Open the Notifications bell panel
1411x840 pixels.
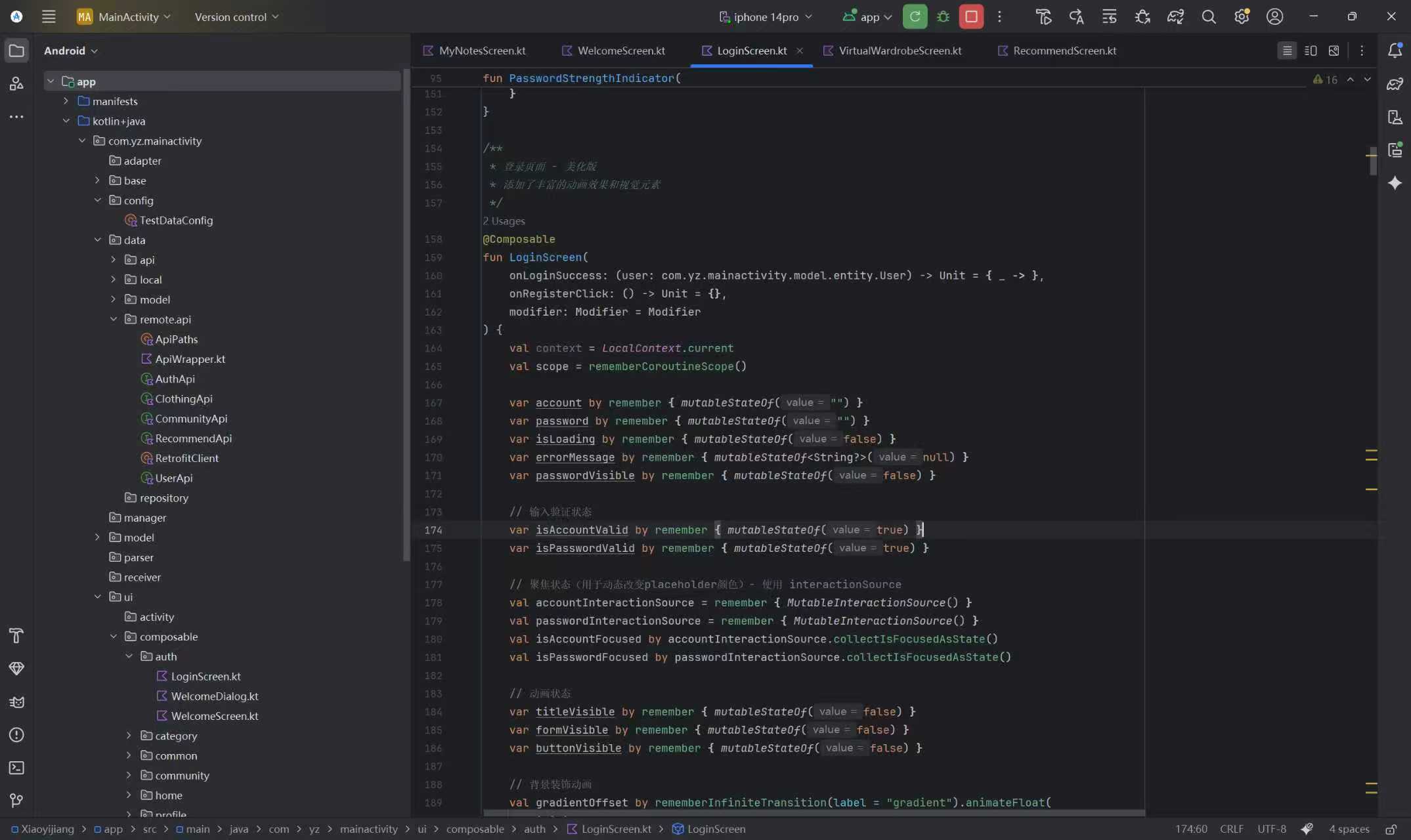tap(1395, 51)
